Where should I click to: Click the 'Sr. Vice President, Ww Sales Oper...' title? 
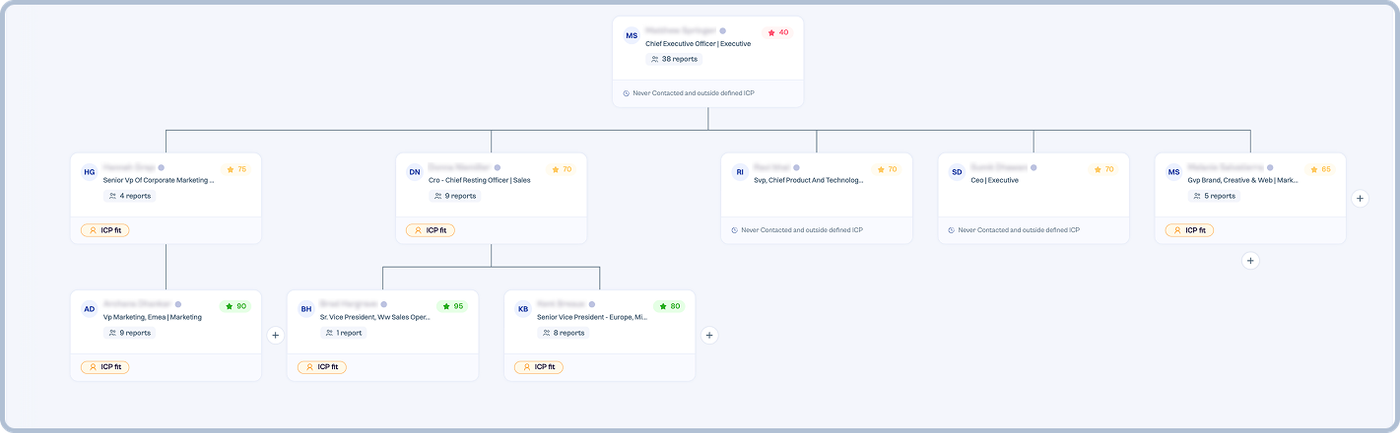375,318
